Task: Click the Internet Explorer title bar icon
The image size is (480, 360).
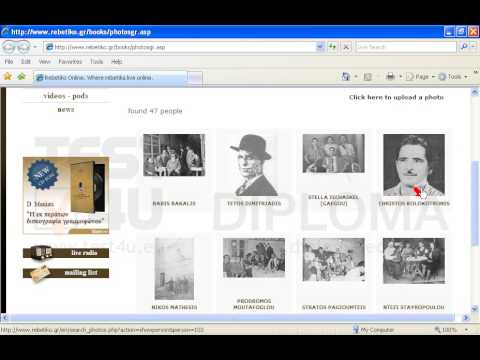Action: [x=5, y=32]
